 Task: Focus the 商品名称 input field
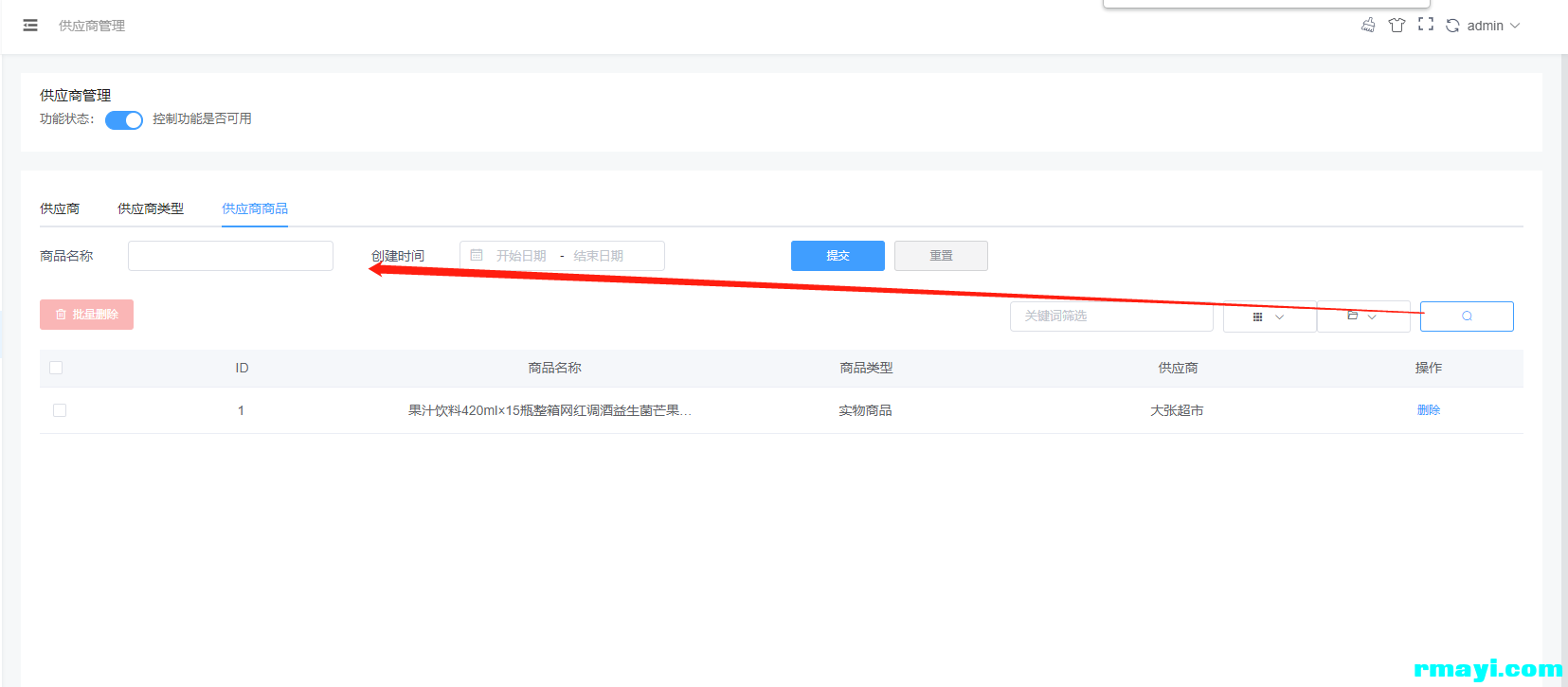[x=230, y=256]
